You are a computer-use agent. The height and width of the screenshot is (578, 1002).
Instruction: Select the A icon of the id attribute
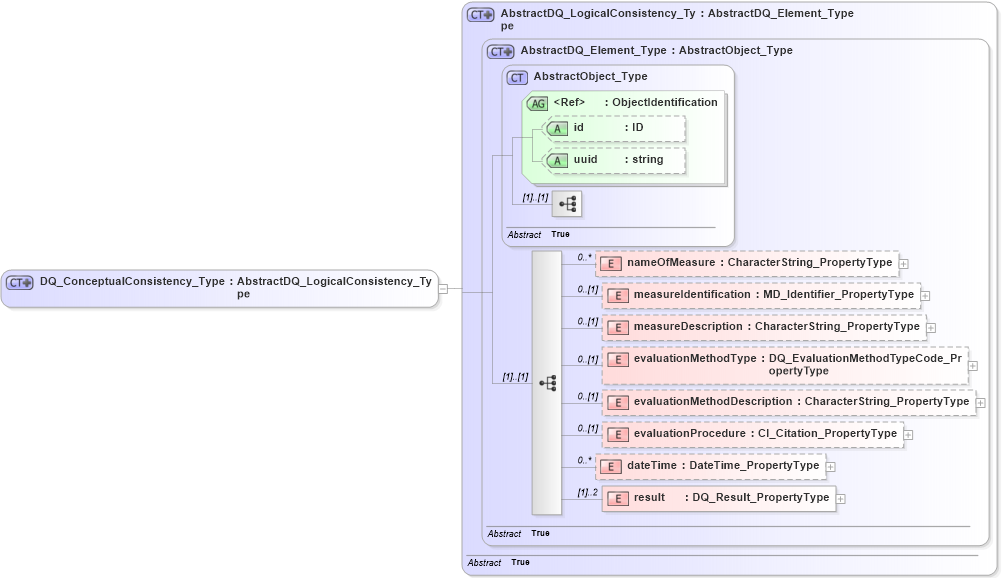point(559,129)
